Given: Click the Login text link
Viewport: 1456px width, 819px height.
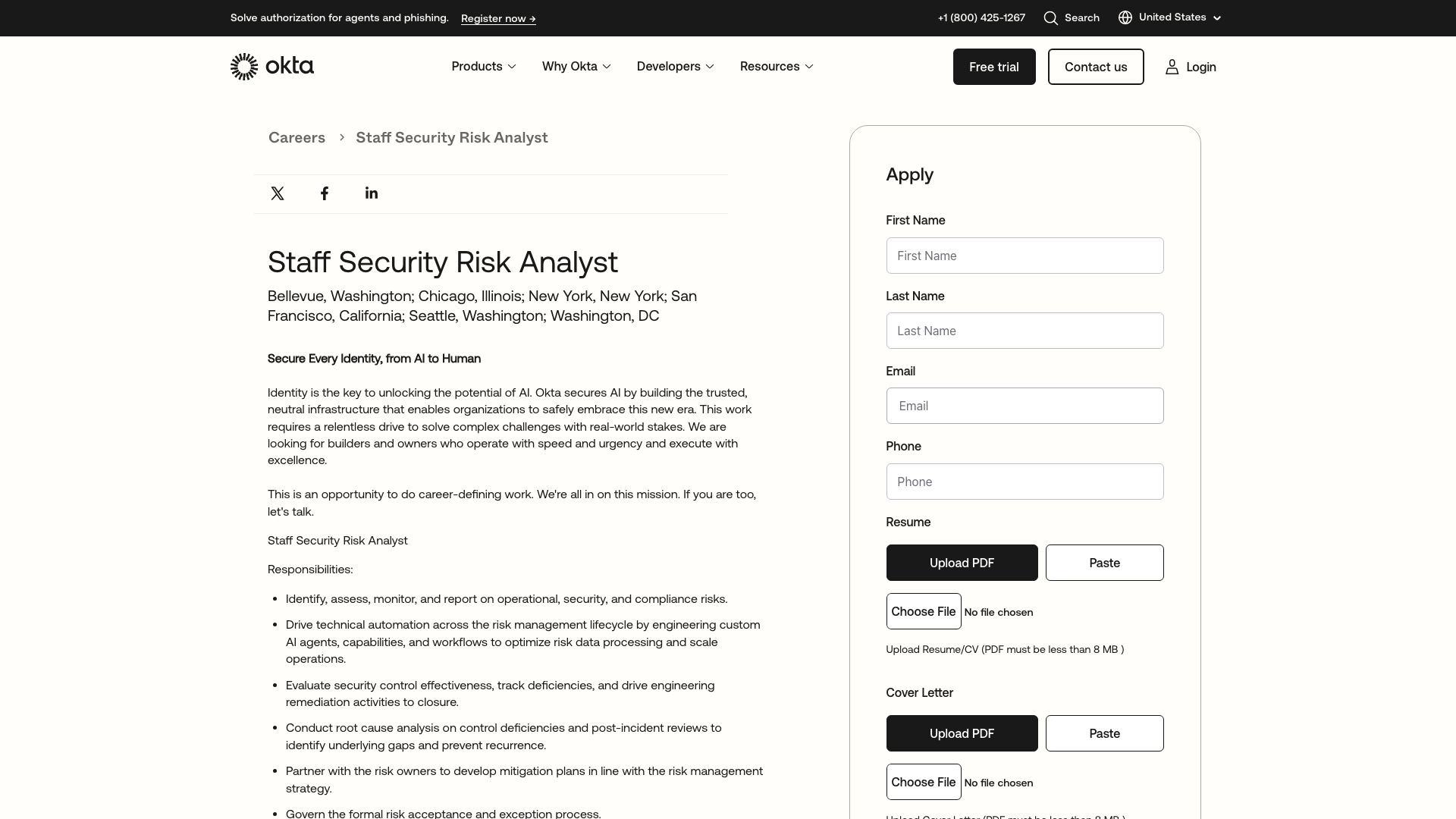Looking at the screenshot, I should (x=1201, y=67).
